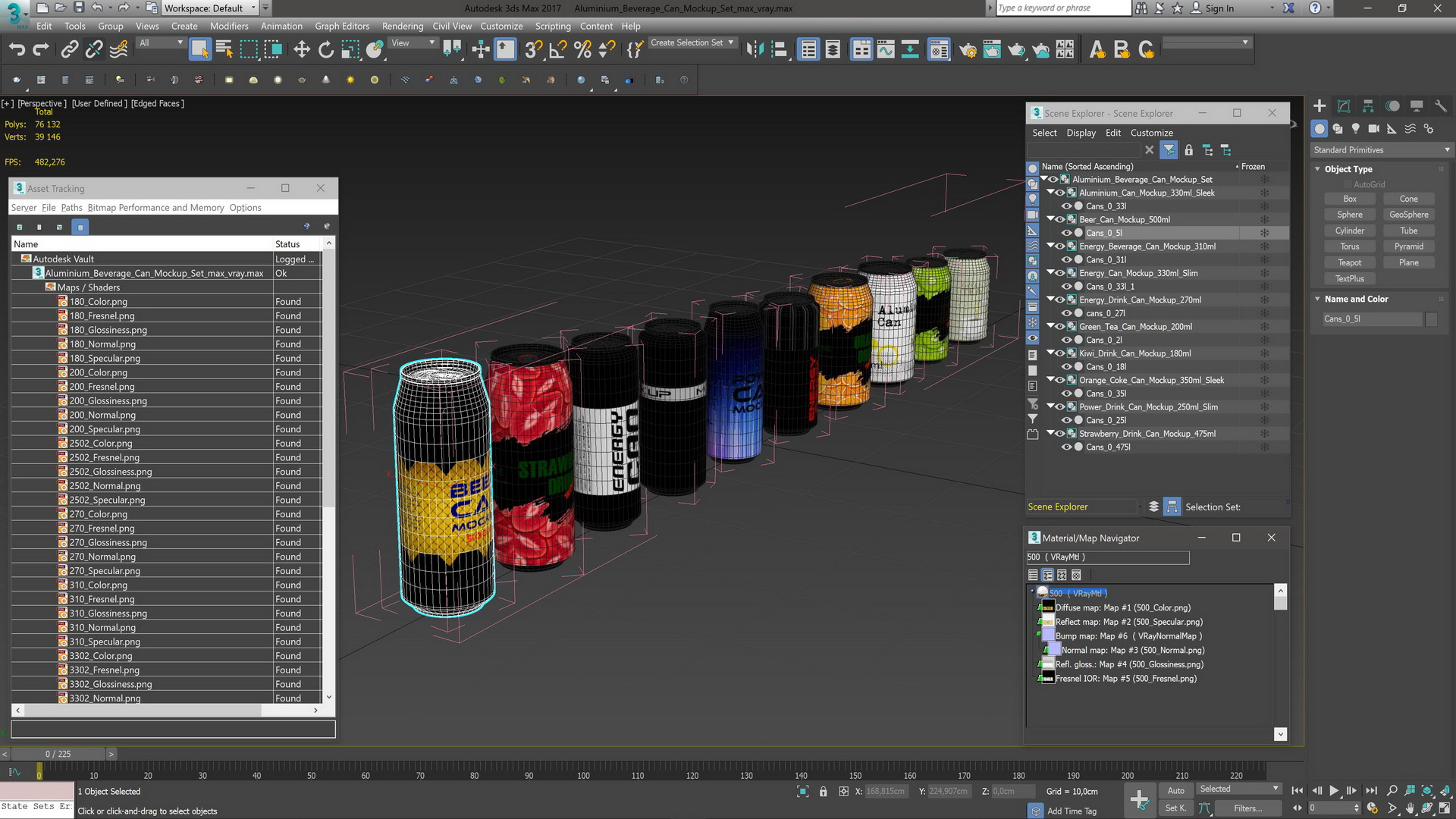Screen dimensions: 1456x819
Task: Open the Modifiers menu
Action: (x=229, y=26)
